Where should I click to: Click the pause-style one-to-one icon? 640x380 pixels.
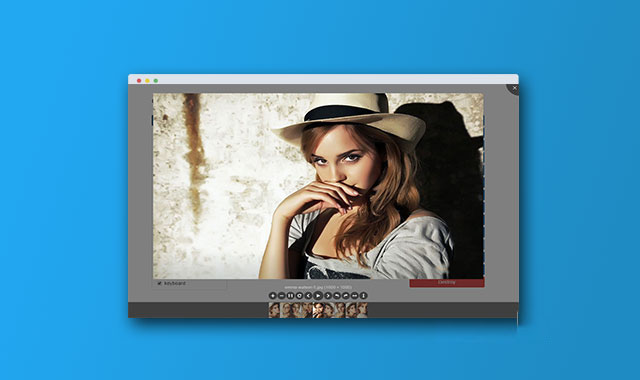coord(291,296)
